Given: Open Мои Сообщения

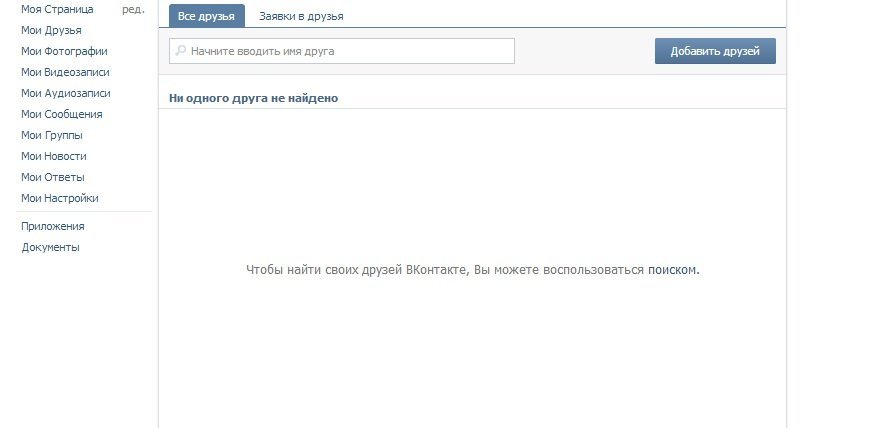Looking at the screenshot, I should [x=62, y=114].
